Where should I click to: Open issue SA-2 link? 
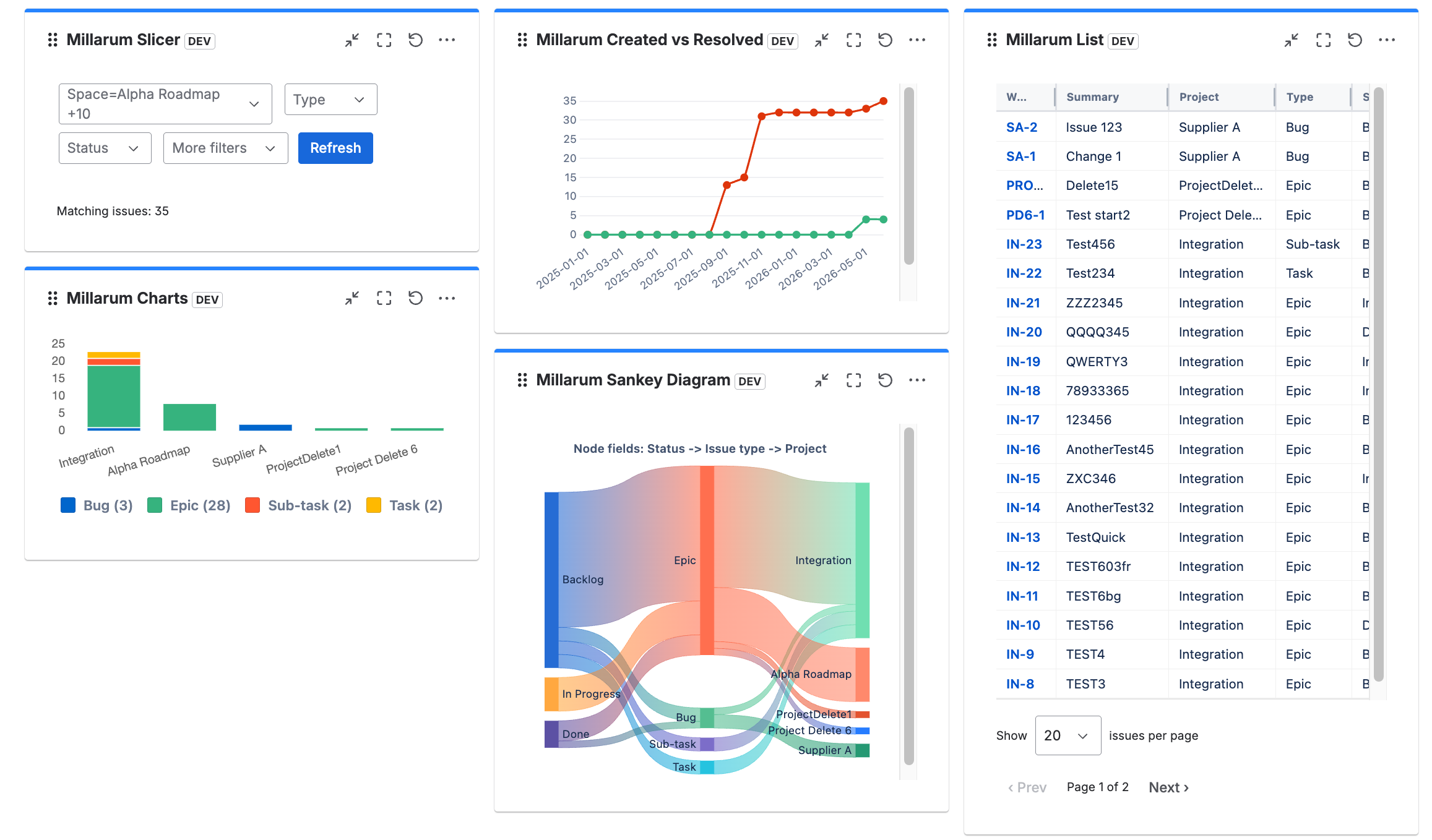click(x=1021, y=127)
